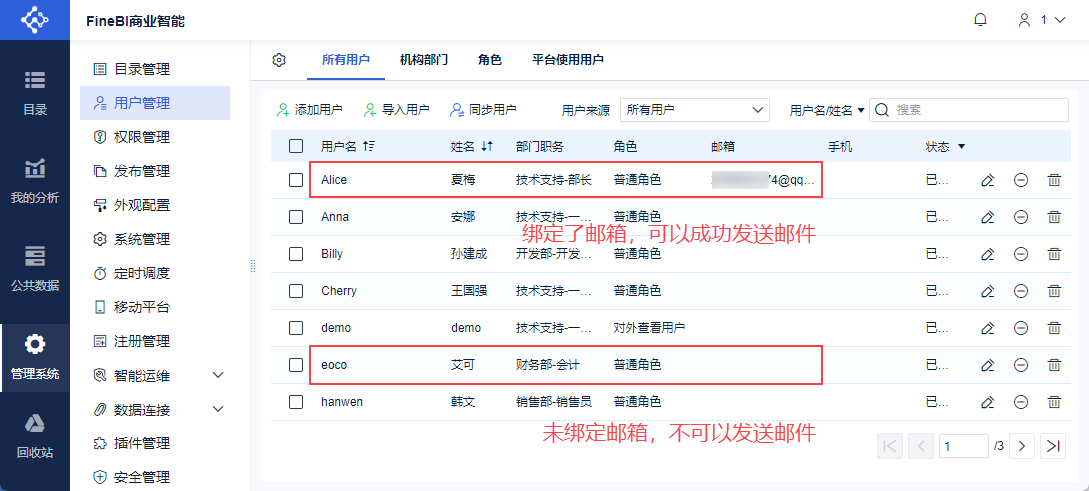Switch to the 角色 tab
This screenshot has height=491, width=1089.
tap(489, 60)
